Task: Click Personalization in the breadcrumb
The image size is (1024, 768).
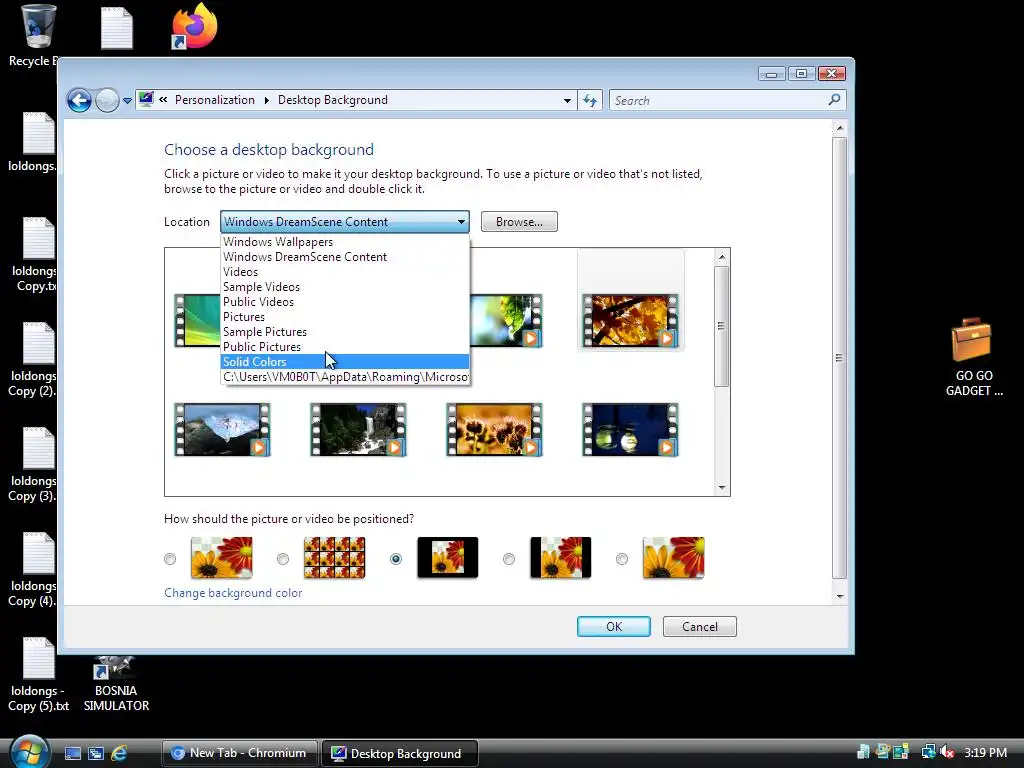Action: [x=214, y=100]
